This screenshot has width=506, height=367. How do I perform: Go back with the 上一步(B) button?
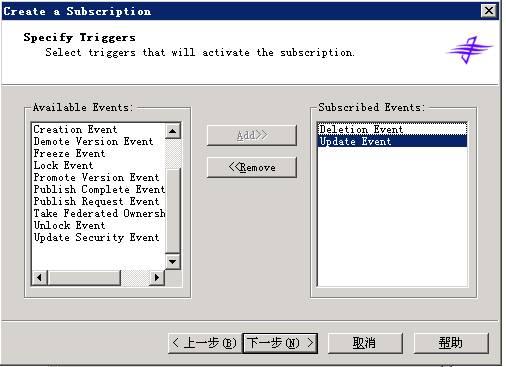click(205, 343)
